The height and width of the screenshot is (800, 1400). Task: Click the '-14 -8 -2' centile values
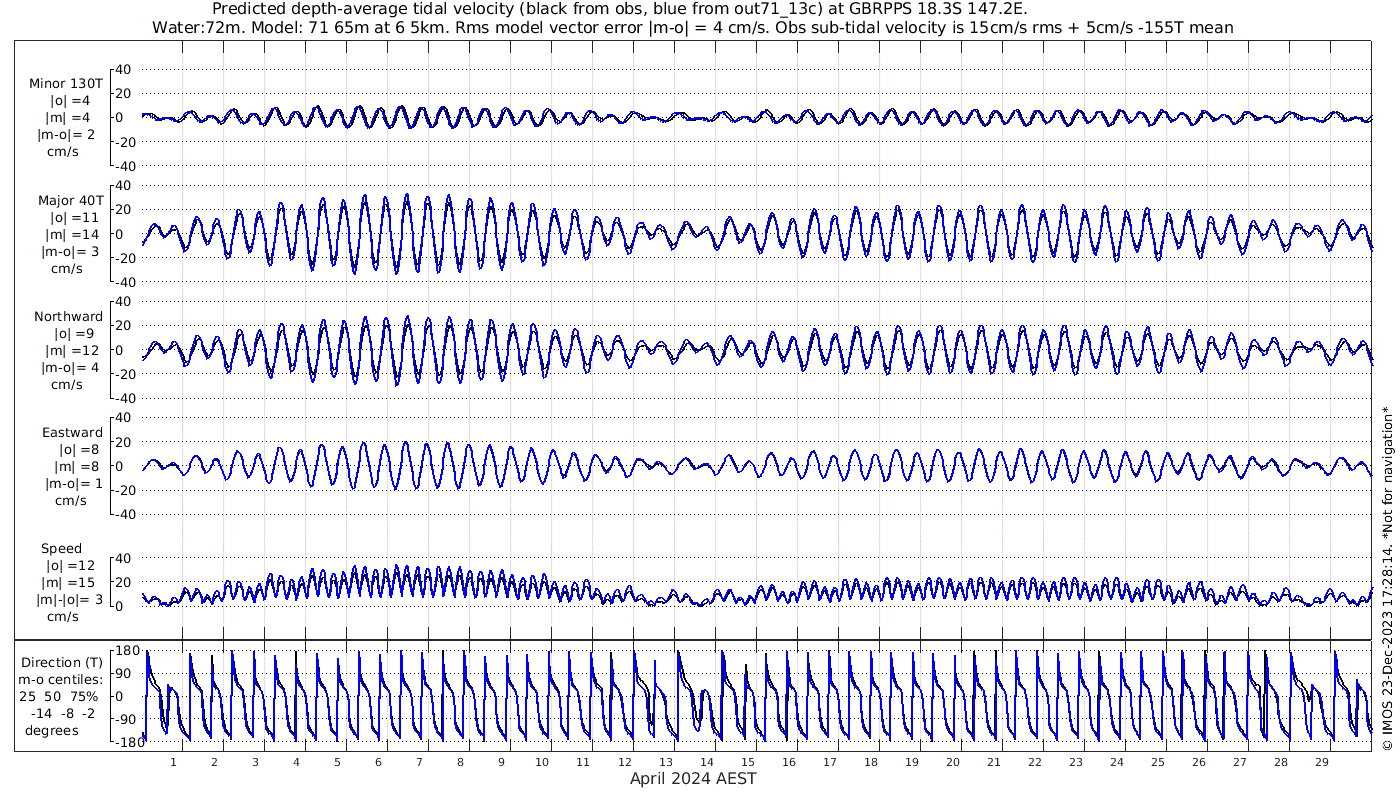(x=65, y=713)
